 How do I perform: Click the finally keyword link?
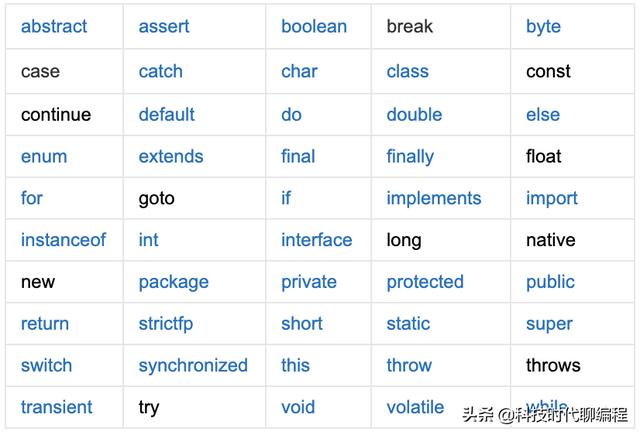point(410,158)
